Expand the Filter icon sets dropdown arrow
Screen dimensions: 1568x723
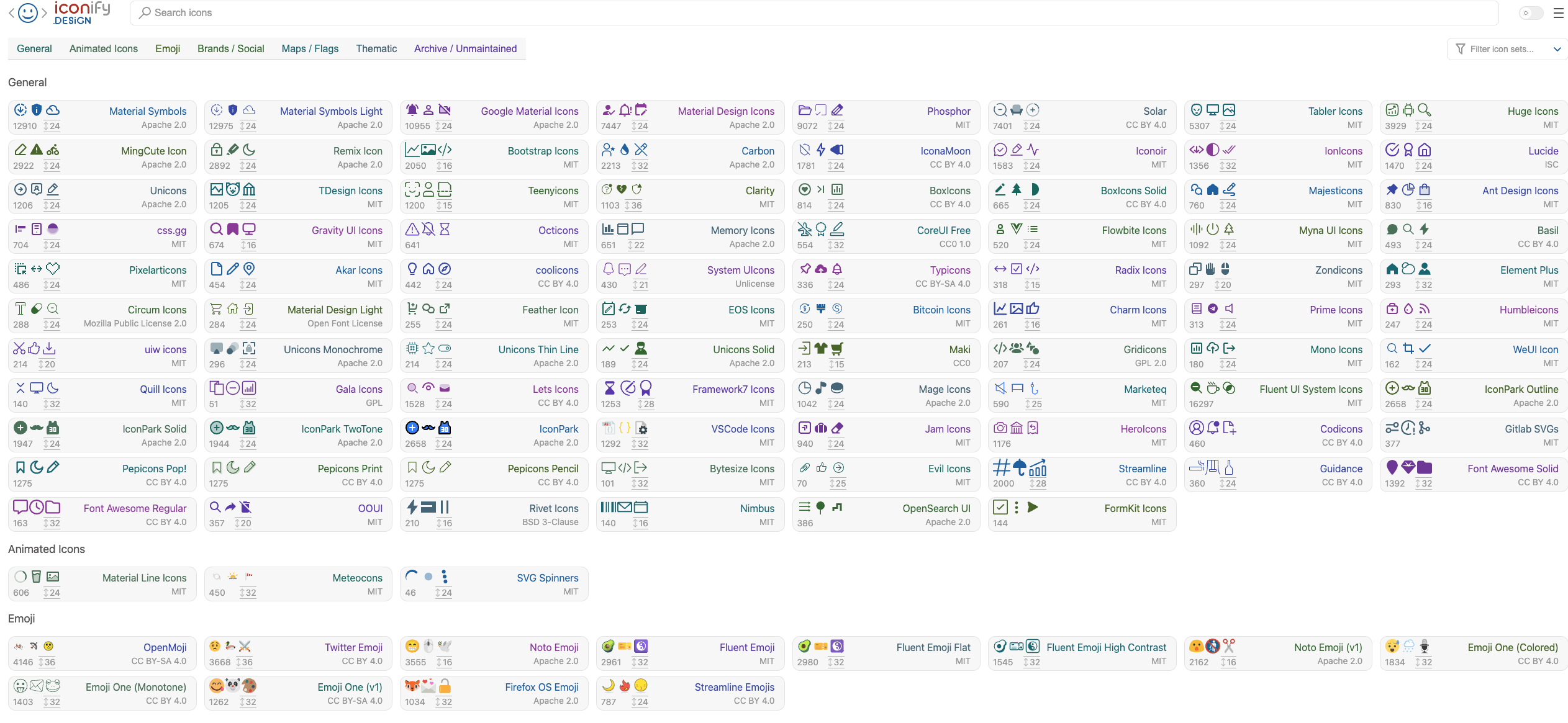pyautogui.click(x=1557, y=49)
